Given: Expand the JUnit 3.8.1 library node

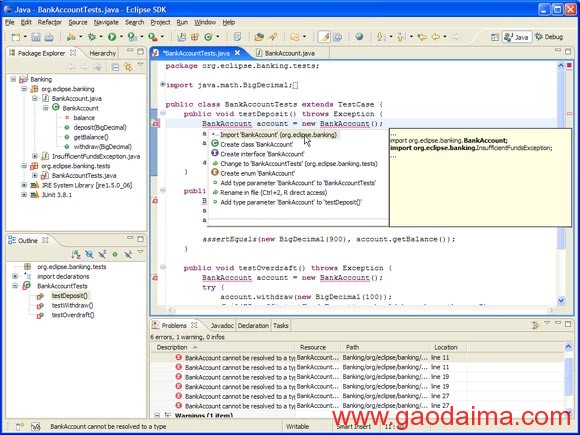Looking at the screenshot, I should click(x=24, y=195).
